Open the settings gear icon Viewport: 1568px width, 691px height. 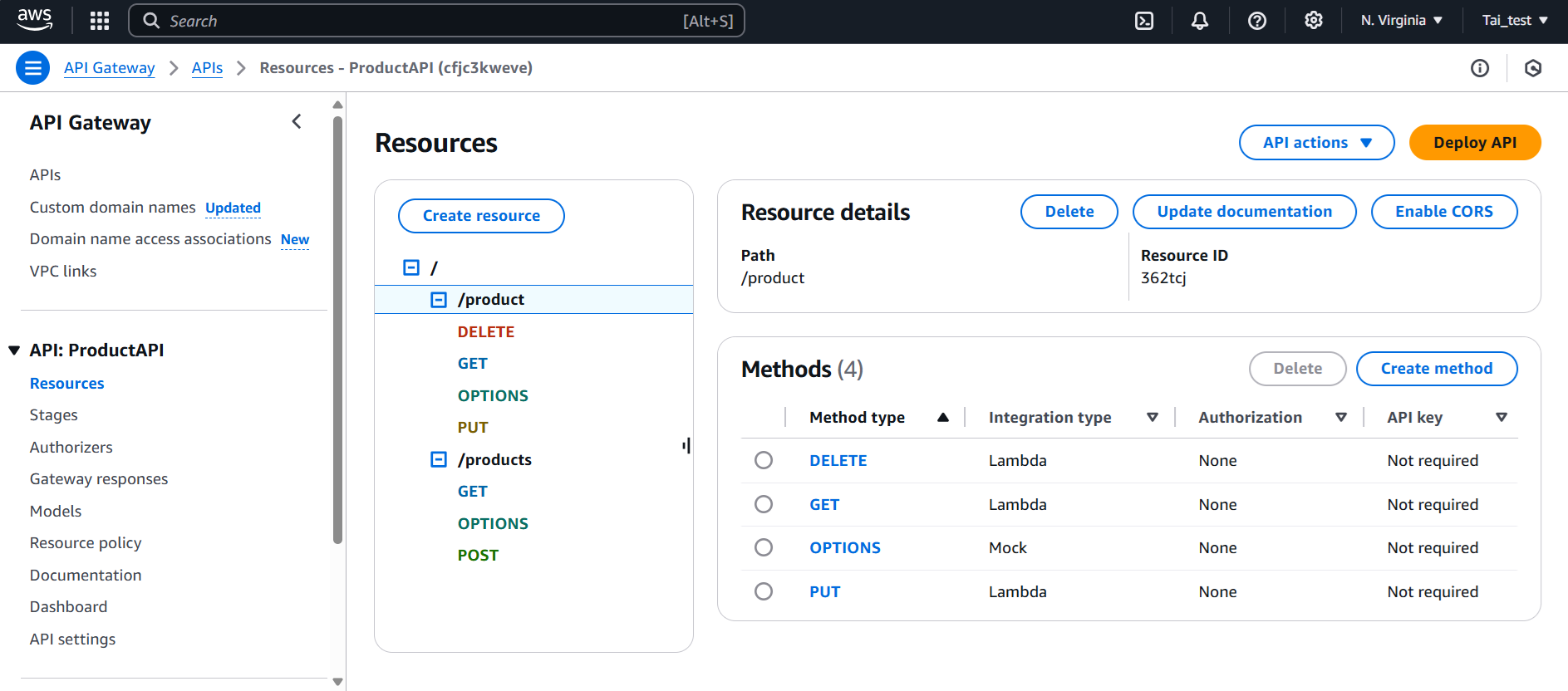(x=1314, y=21)
